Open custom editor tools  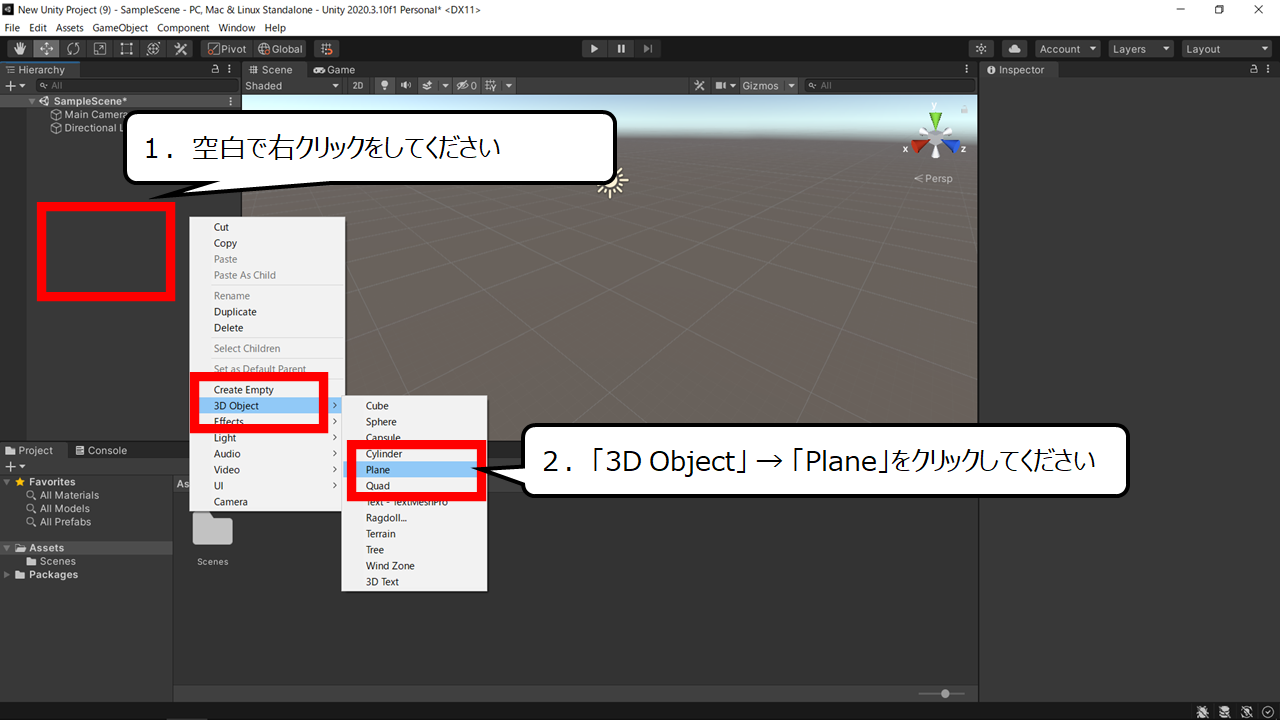(180, 49)
